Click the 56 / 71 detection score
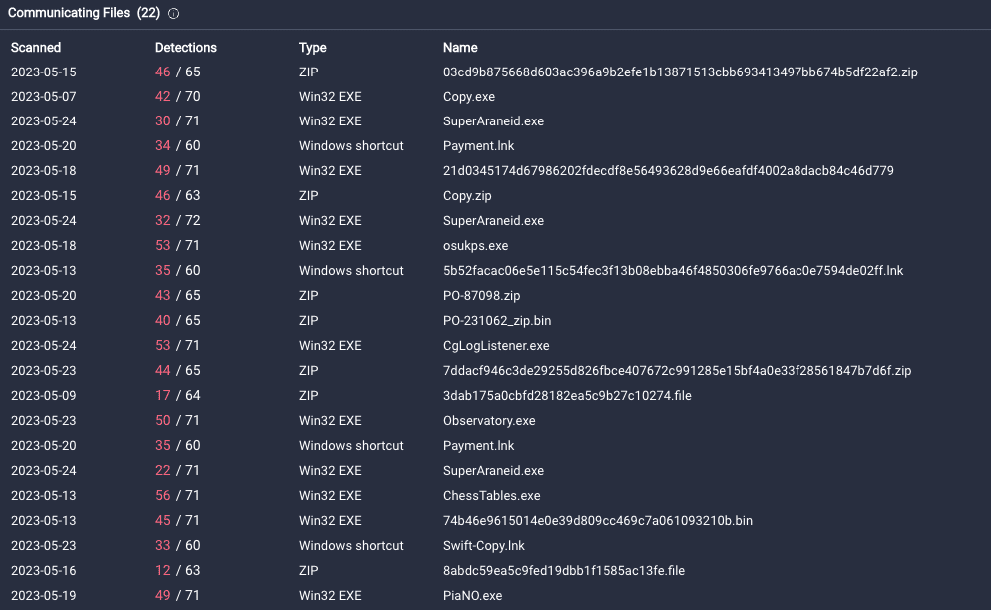The height and width of the screenshot is (610, 991). [177, 496]
